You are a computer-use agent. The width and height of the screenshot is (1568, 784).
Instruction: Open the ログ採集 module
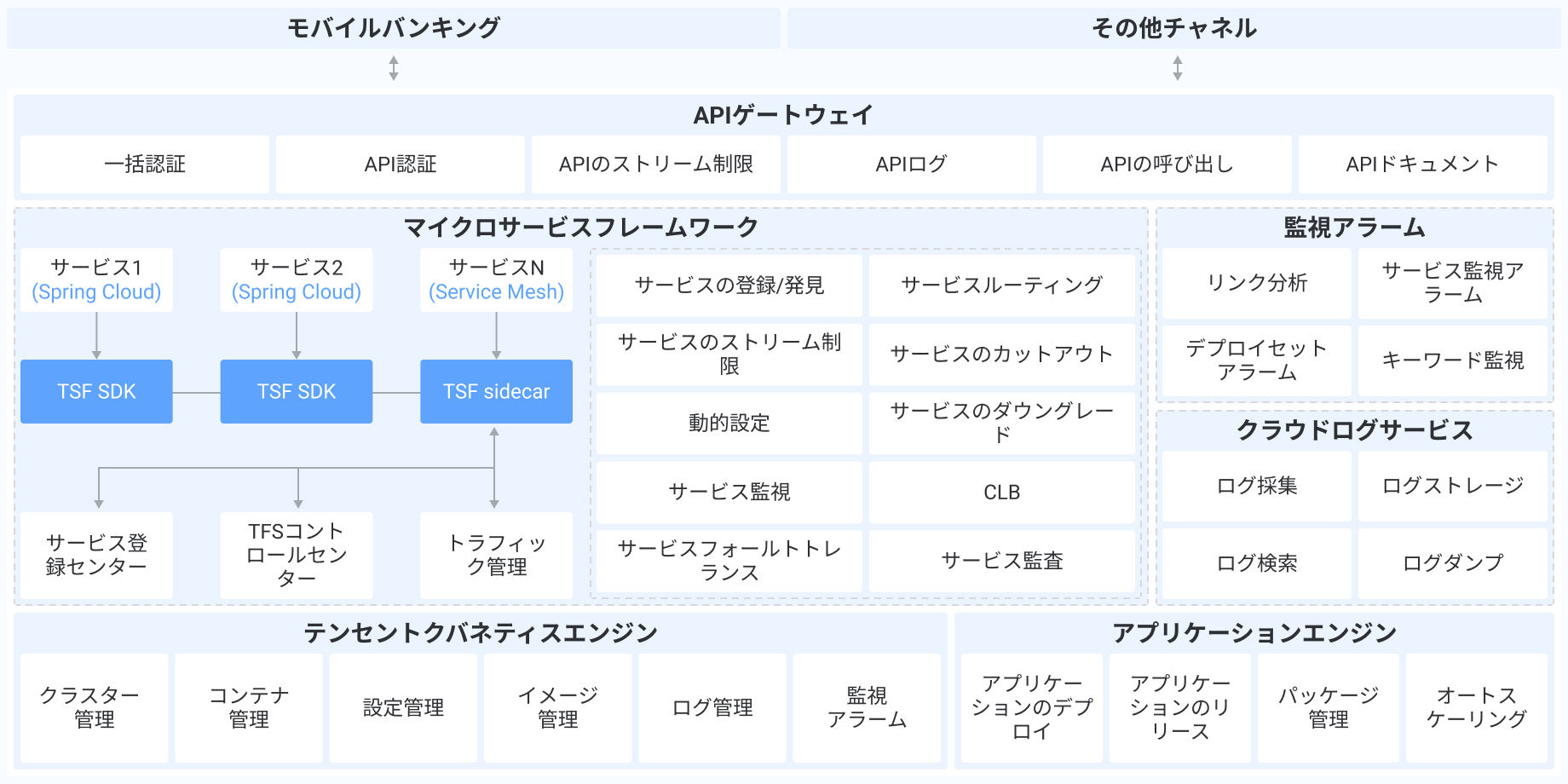click(1255, 486)
